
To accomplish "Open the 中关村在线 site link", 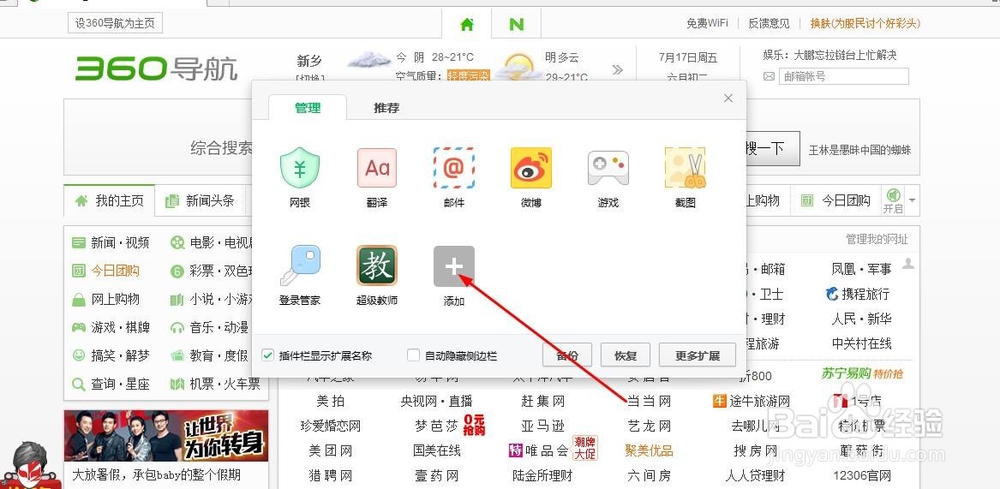I will pyautogui.click(x=861, y=344).
